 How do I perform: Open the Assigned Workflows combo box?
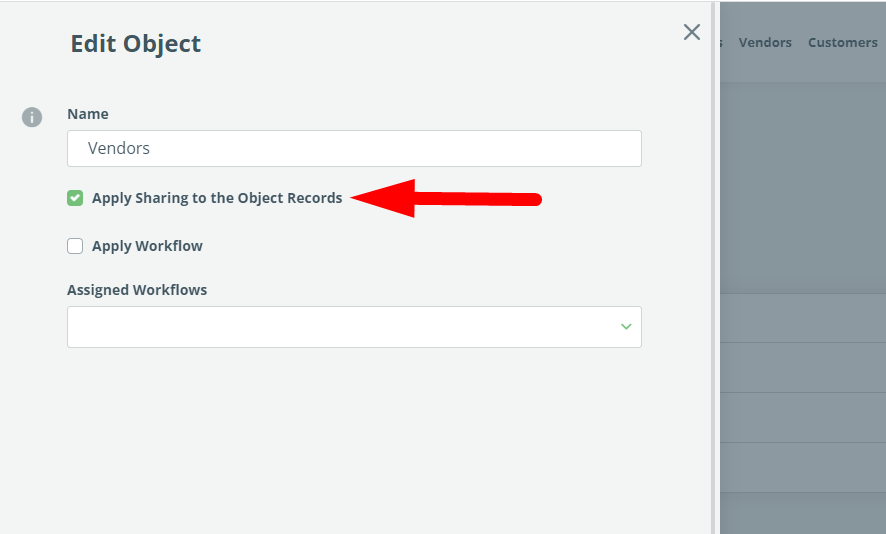(354, 327)
